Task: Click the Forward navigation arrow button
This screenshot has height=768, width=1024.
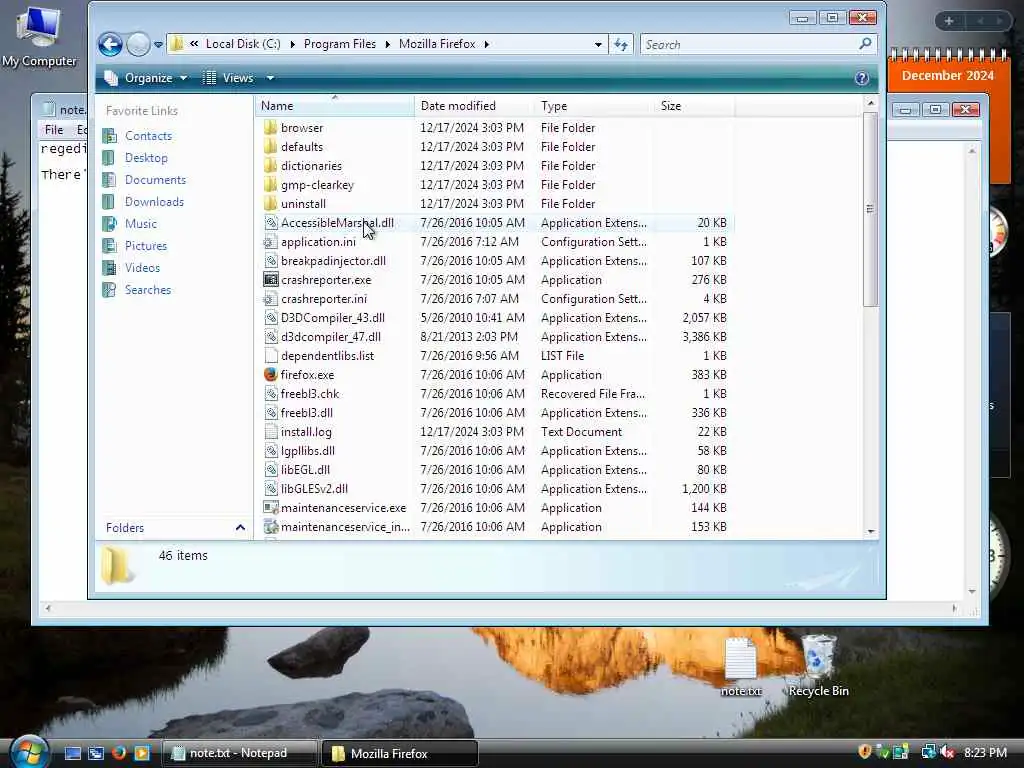Action: click(138, 44)
